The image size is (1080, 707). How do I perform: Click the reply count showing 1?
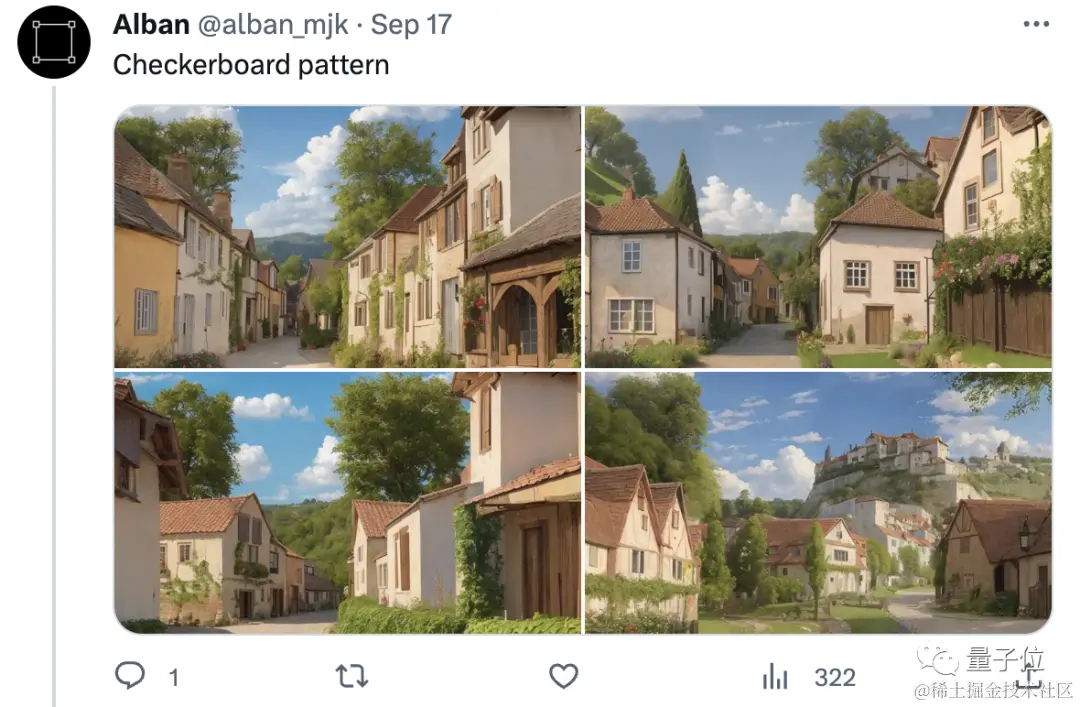click(174, 678)
